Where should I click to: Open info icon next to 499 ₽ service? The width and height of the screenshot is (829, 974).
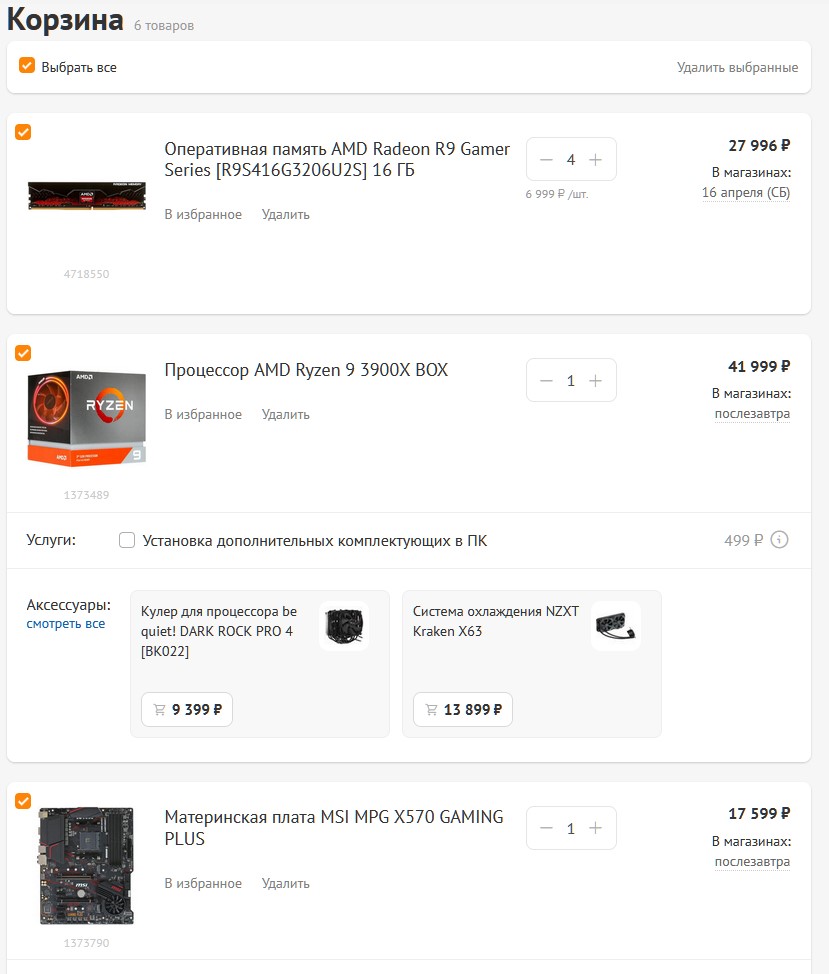point(779,540)
